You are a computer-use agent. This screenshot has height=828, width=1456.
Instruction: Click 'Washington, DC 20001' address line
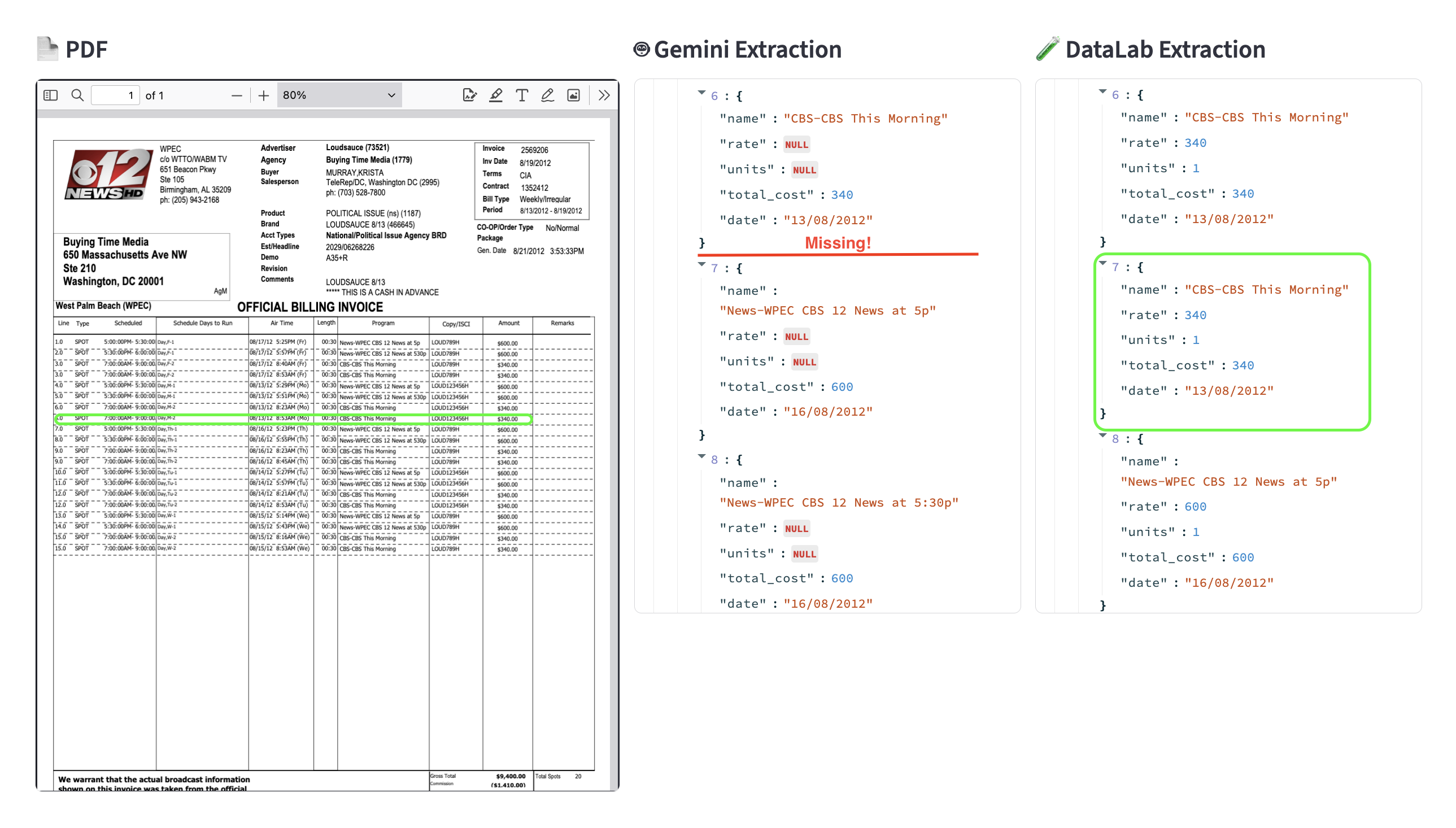click(113, 281)
